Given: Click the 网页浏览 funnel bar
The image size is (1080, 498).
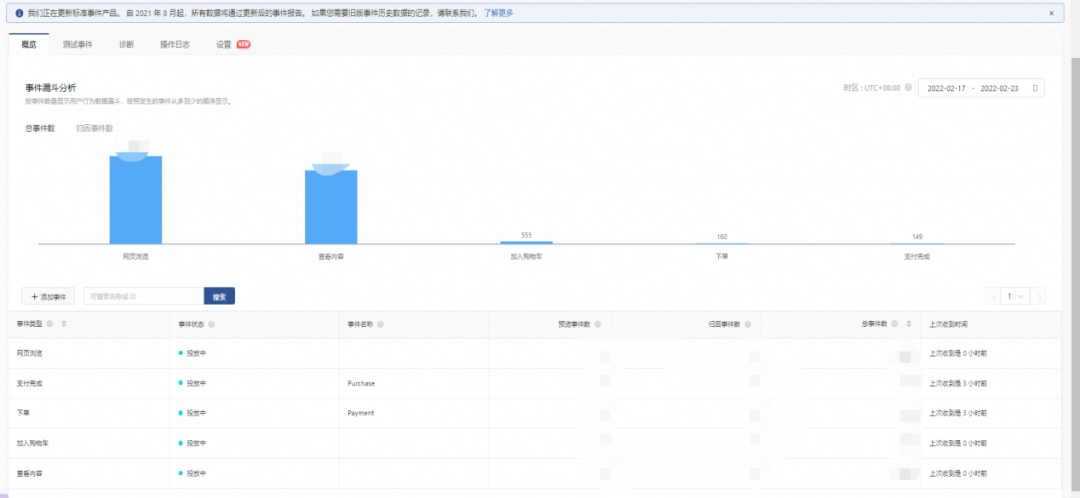Looking at the screenshot, I should [x=136, y=200].
